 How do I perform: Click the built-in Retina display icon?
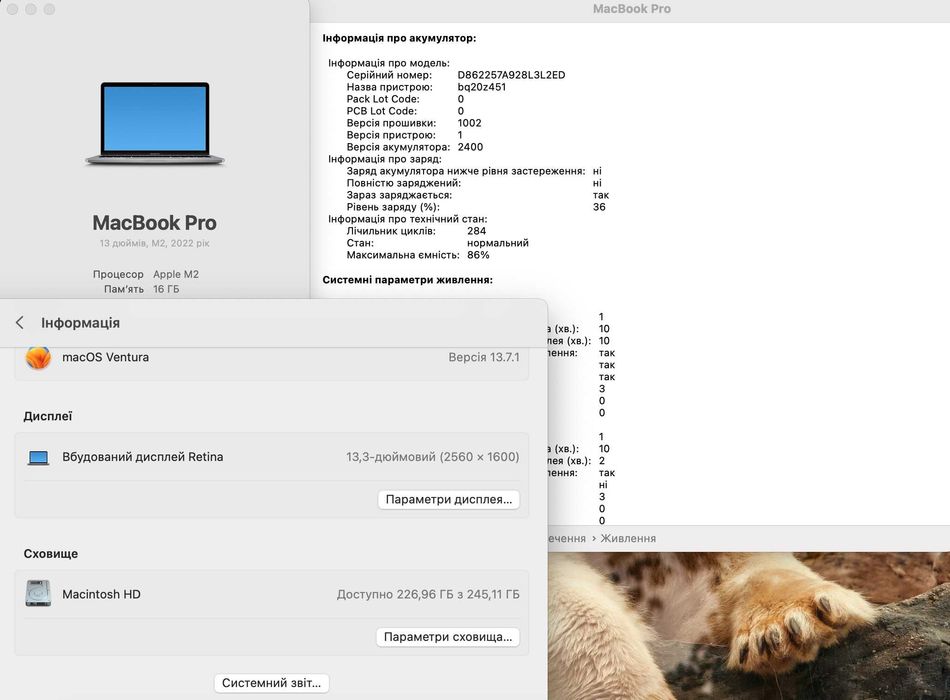[x=38, y=458]
